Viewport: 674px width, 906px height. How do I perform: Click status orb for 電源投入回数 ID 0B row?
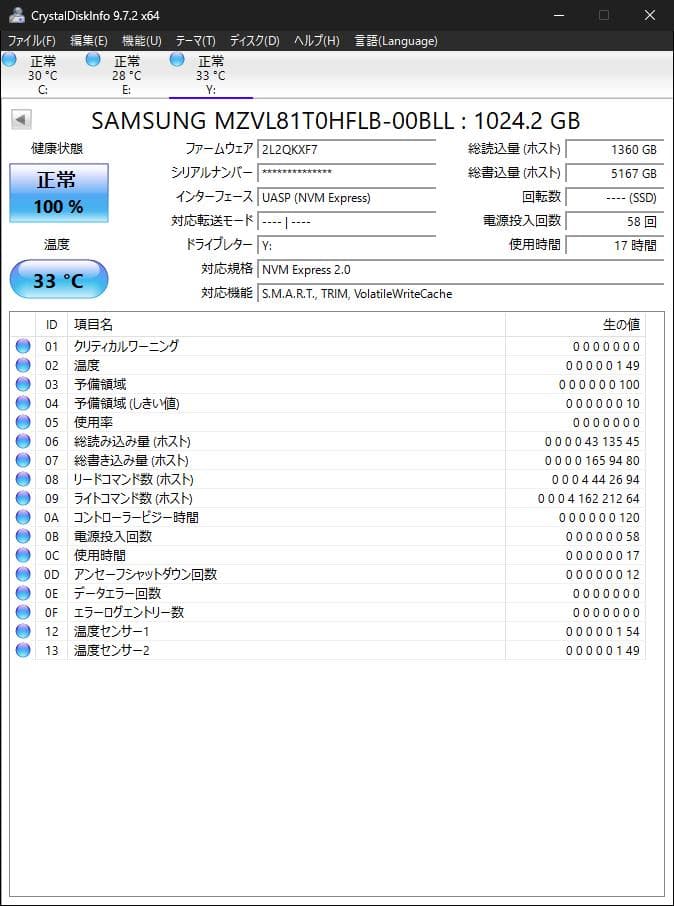click(x=23, y=536)
